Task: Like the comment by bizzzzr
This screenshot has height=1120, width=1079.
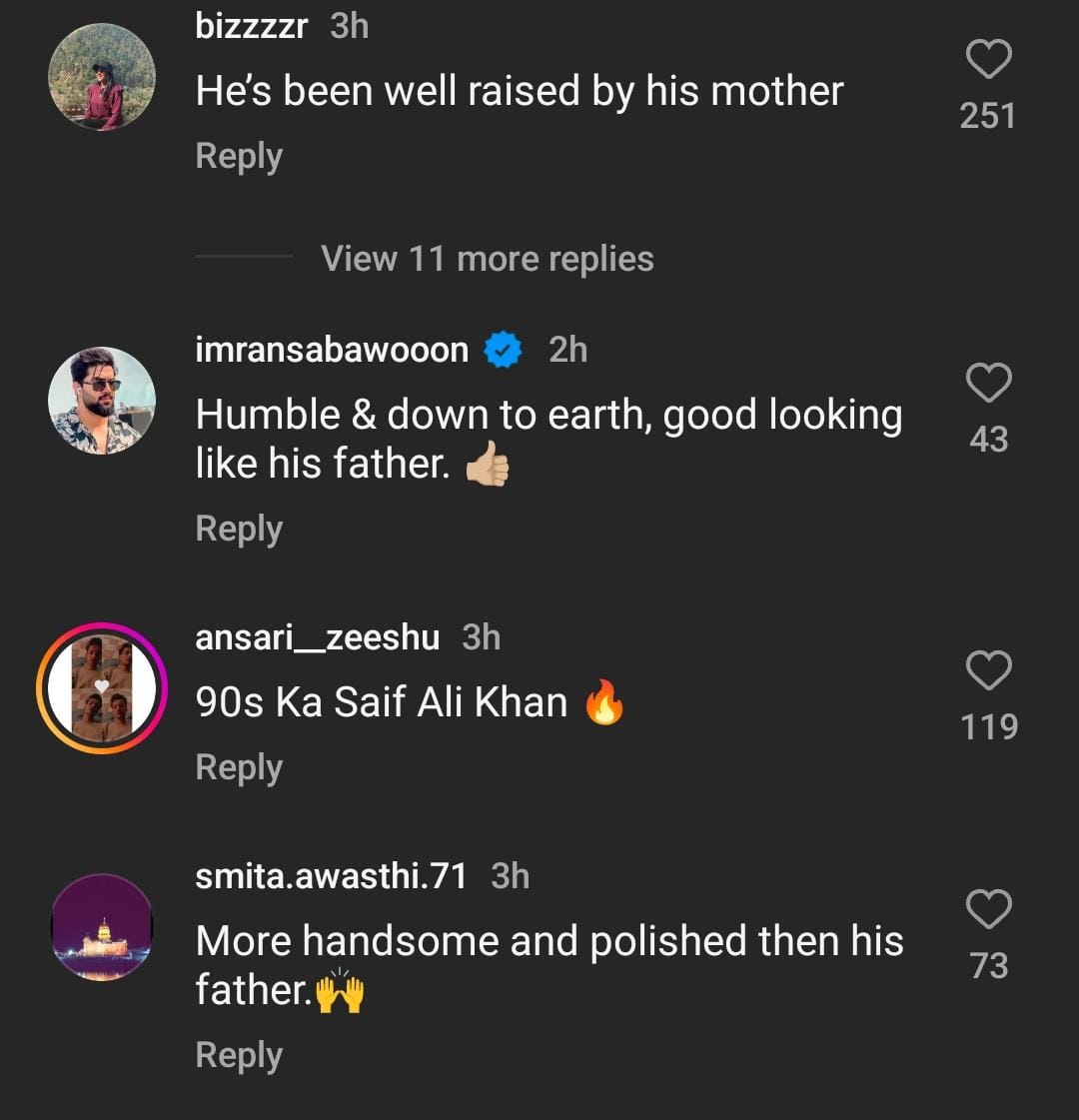Action: pyautogui.click(x=988, y=60)
